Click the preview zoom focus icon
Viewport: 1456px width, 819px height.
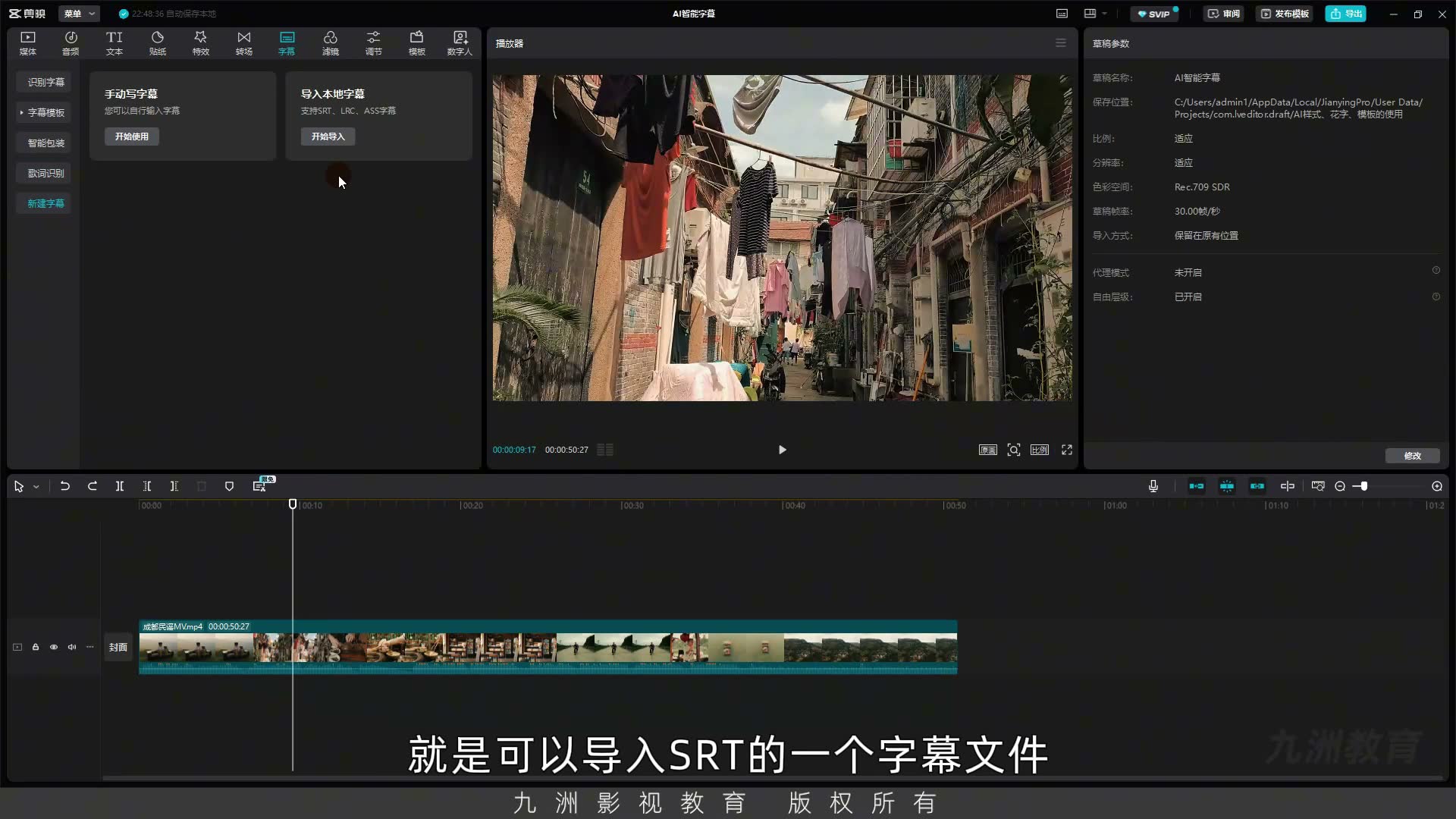(1013, 450)
